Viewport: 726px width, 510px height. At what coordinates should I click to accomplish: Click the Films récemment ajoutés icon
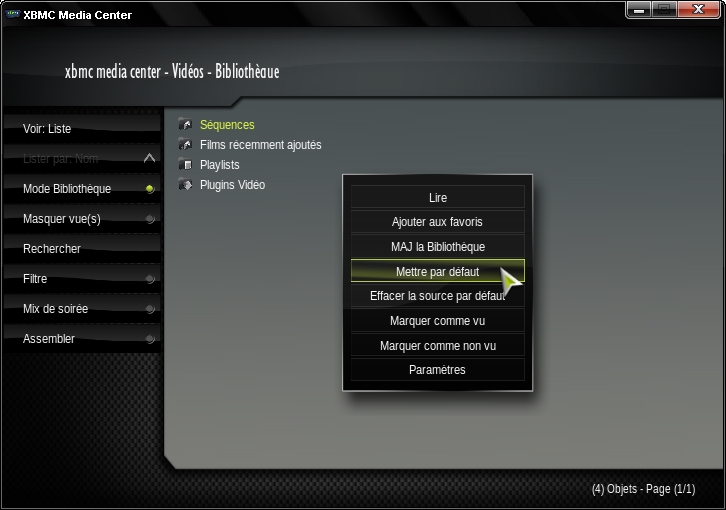(185, 145)
